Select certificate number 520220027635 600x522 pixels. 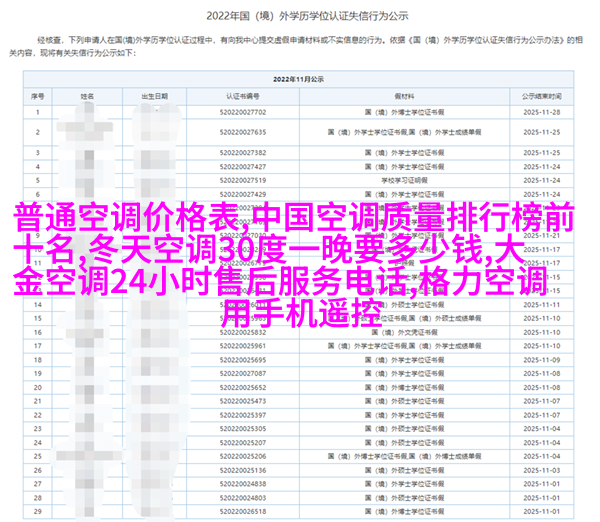[x=243, y=132]
